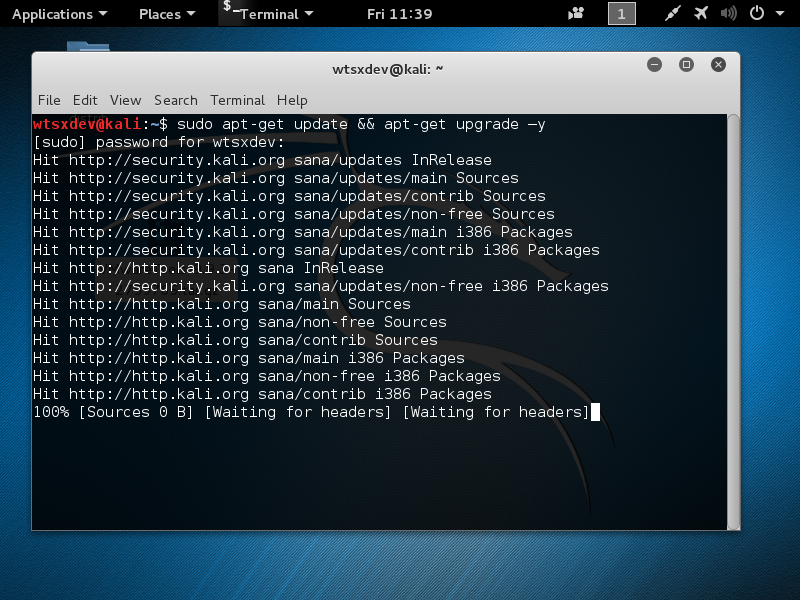This screenshot has width=800, height=600.
Task: Open the Fri 11:39 clock display
Action: 399,14
